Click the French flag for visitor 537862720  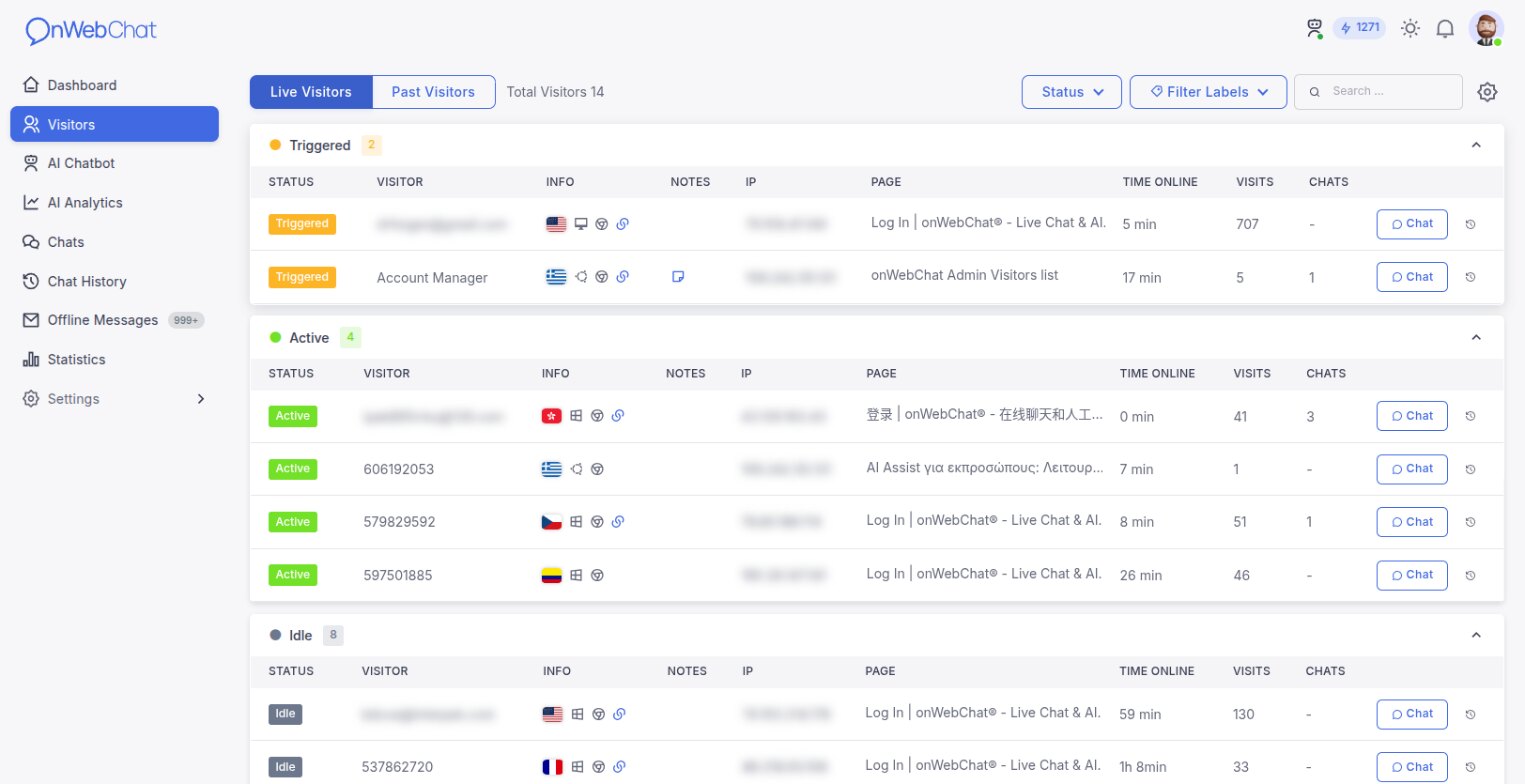(x=552, y=767)
